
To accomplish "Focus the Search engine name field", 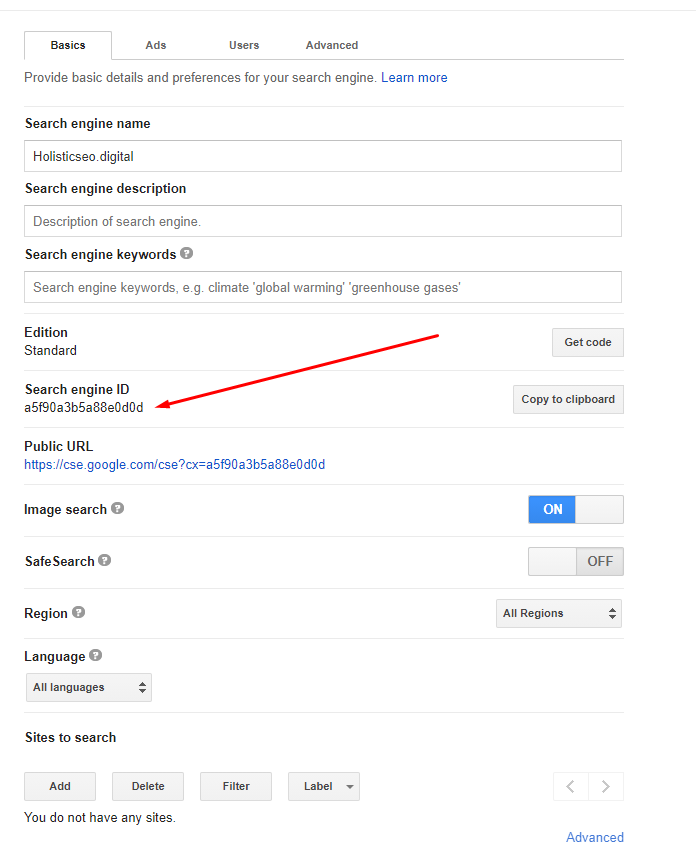I will click(323, 156).
